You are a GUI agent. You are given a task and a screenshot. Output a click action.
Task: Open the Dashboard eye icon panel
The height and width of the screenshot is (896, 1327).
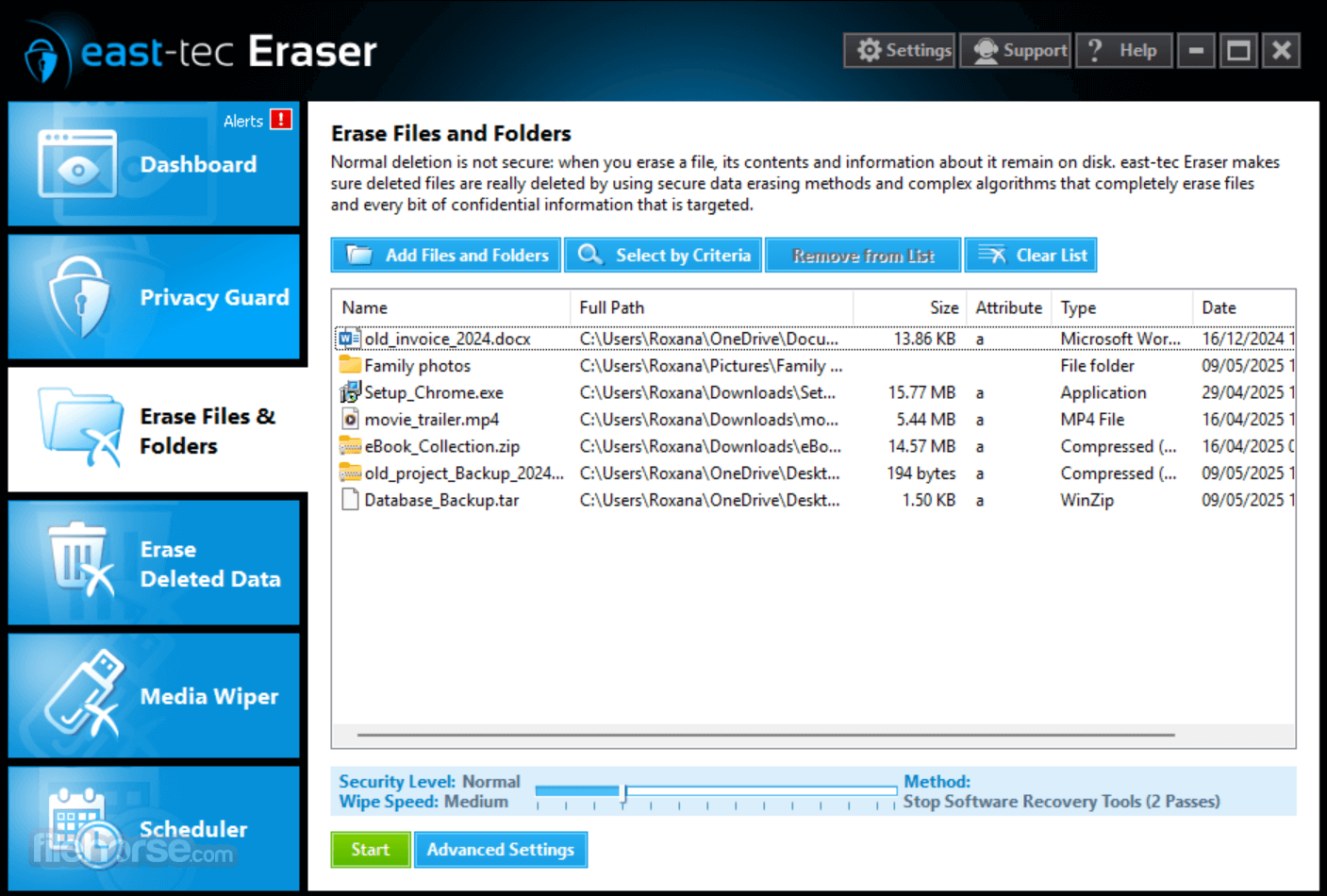pyautogui.click(x=77, y=164)
